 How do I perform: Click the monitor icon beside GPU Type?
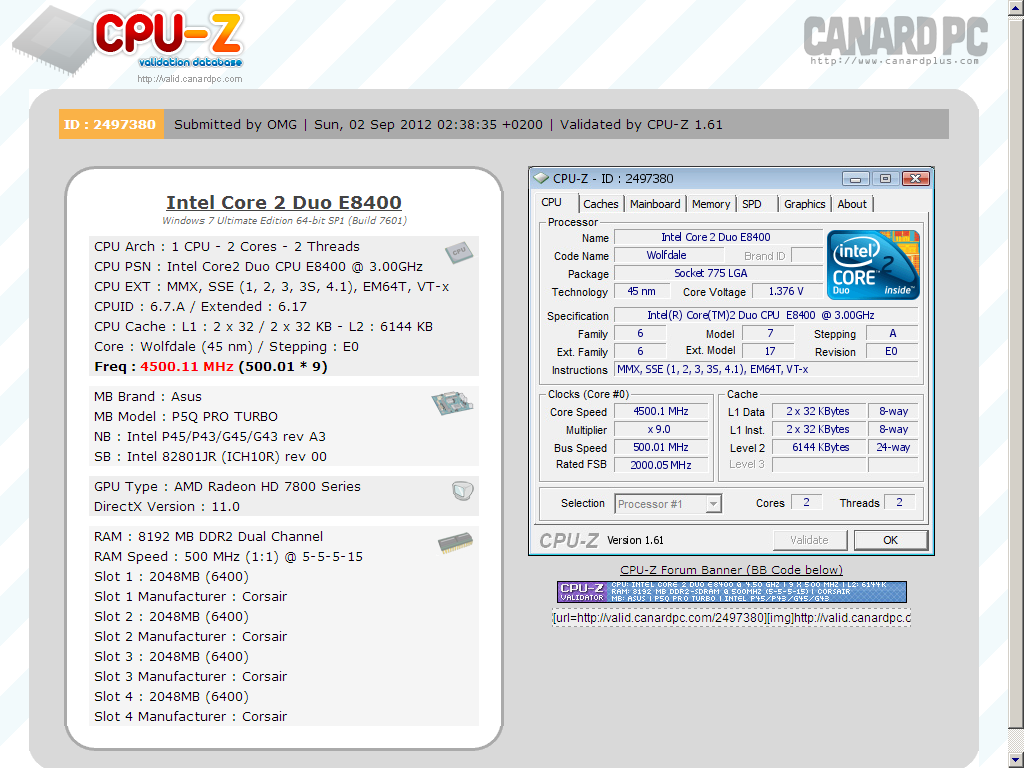pyautogui.click(x=462, y=490)
